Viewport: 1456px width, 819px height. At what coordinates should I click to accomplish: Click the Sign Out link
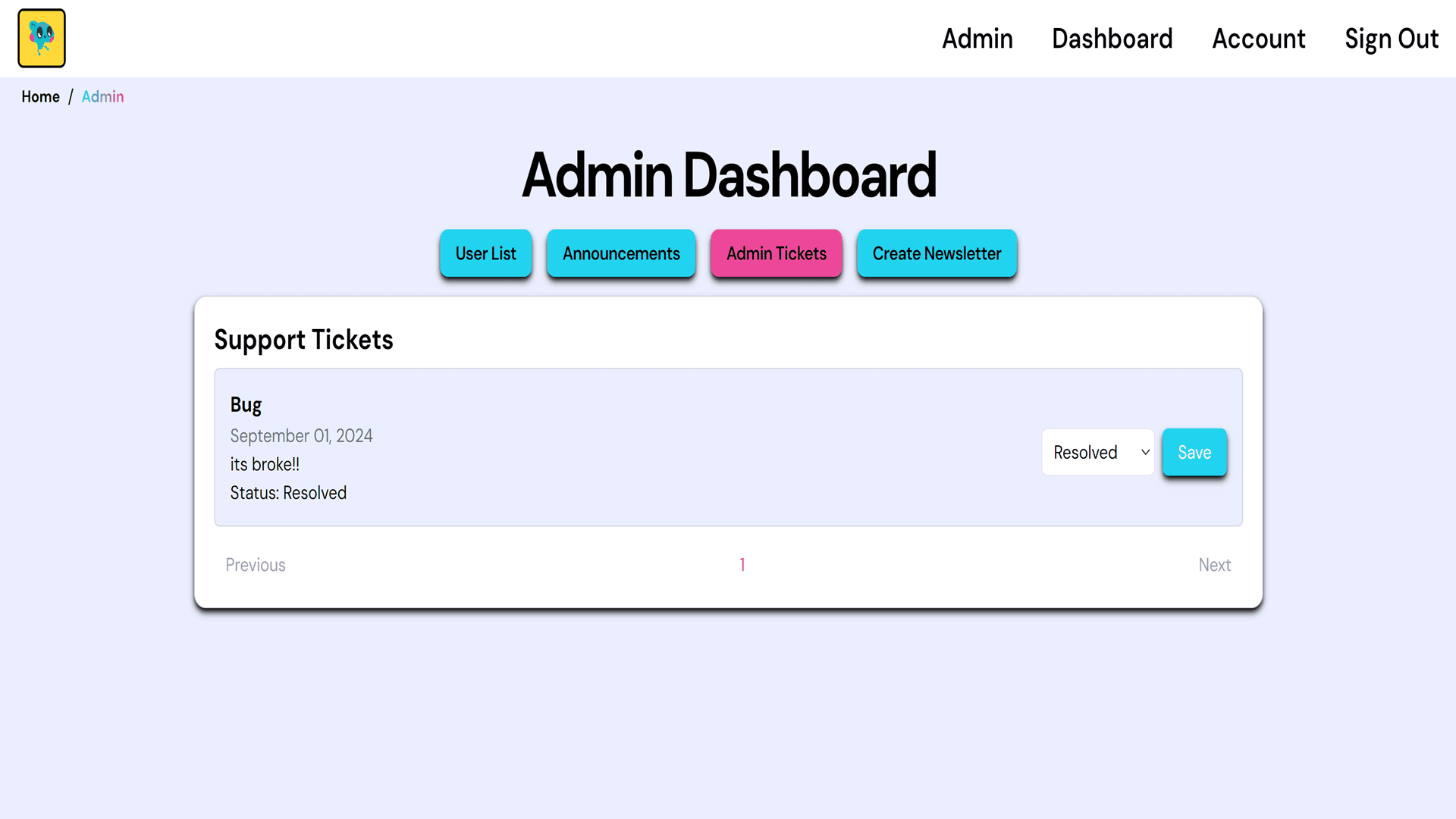(1391, 38)
